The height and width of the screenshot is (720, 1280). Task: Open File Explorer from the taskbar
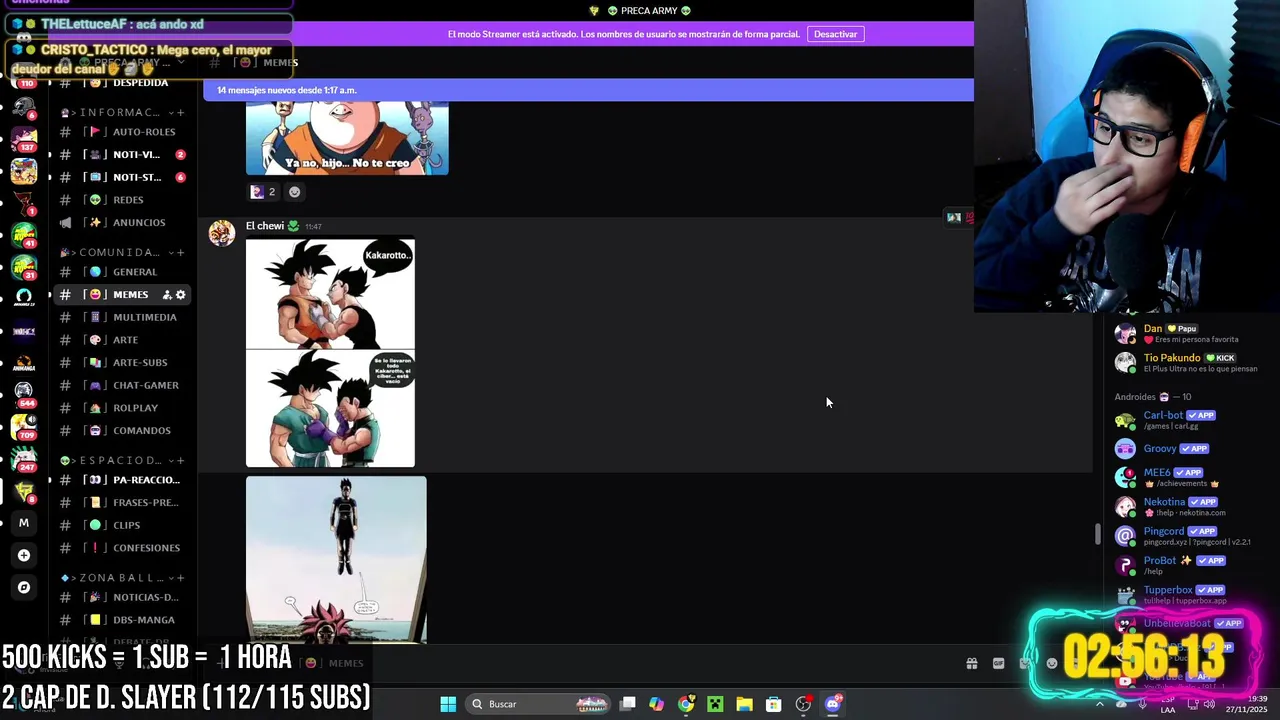point(744,704)
